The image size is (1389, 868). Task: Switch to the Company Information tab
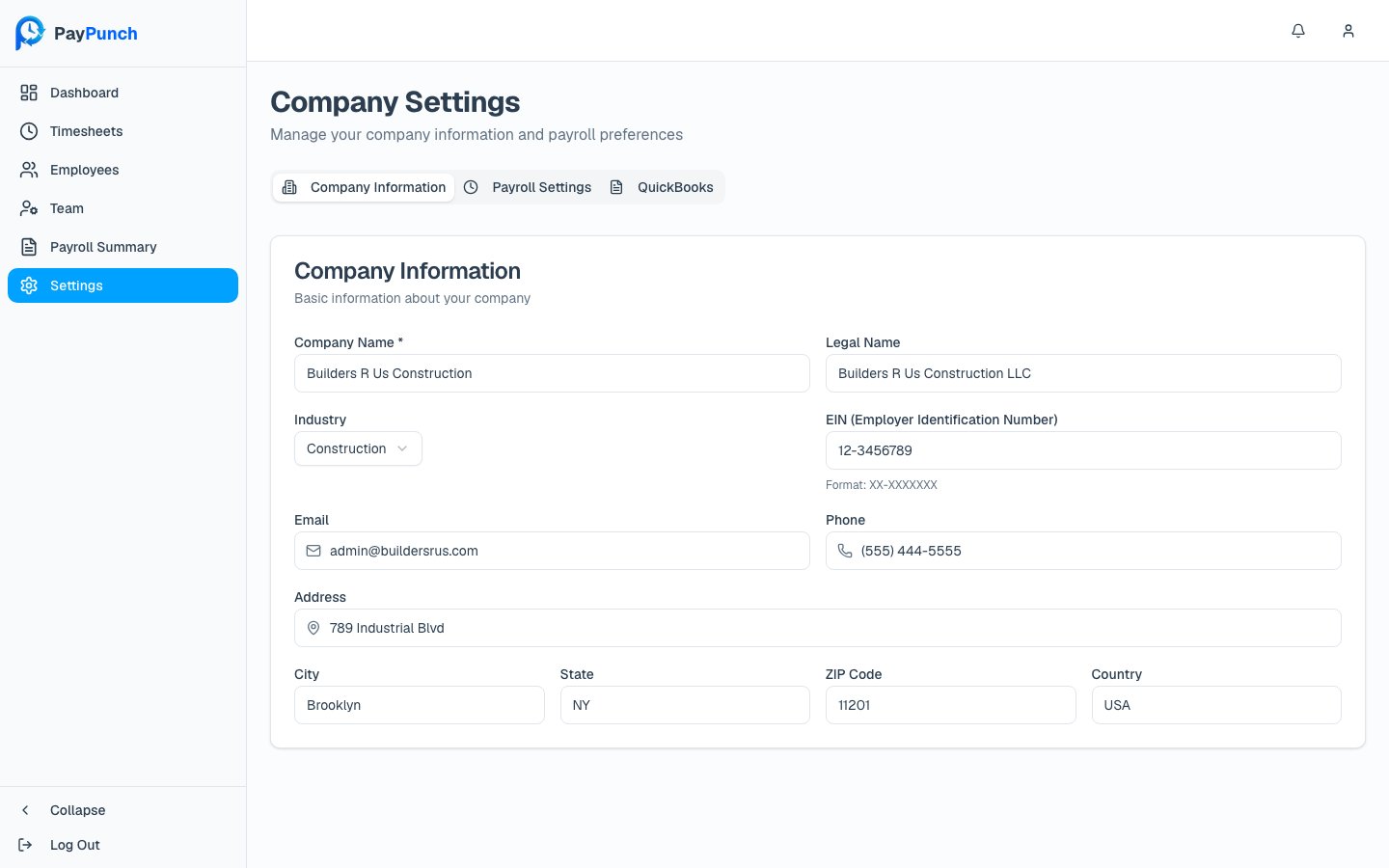coord(364,187)
